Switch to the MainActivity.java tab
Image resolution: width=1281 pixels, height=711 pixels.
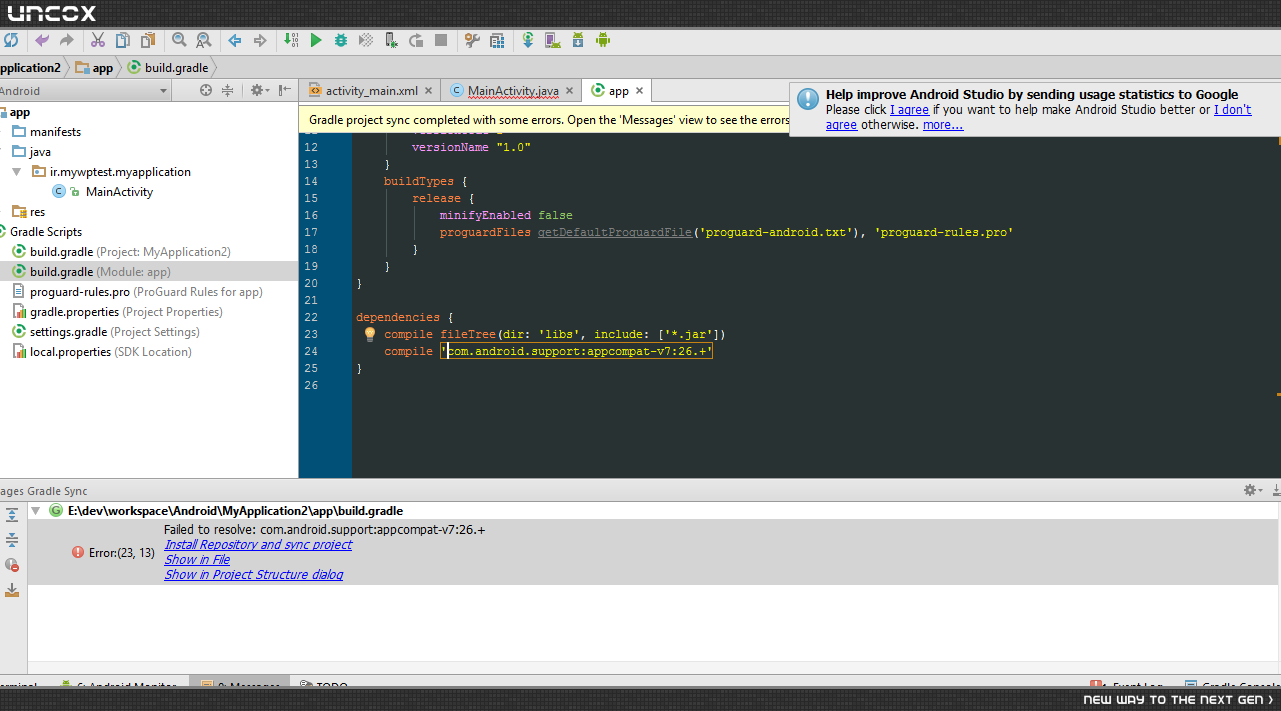[513, 91]
